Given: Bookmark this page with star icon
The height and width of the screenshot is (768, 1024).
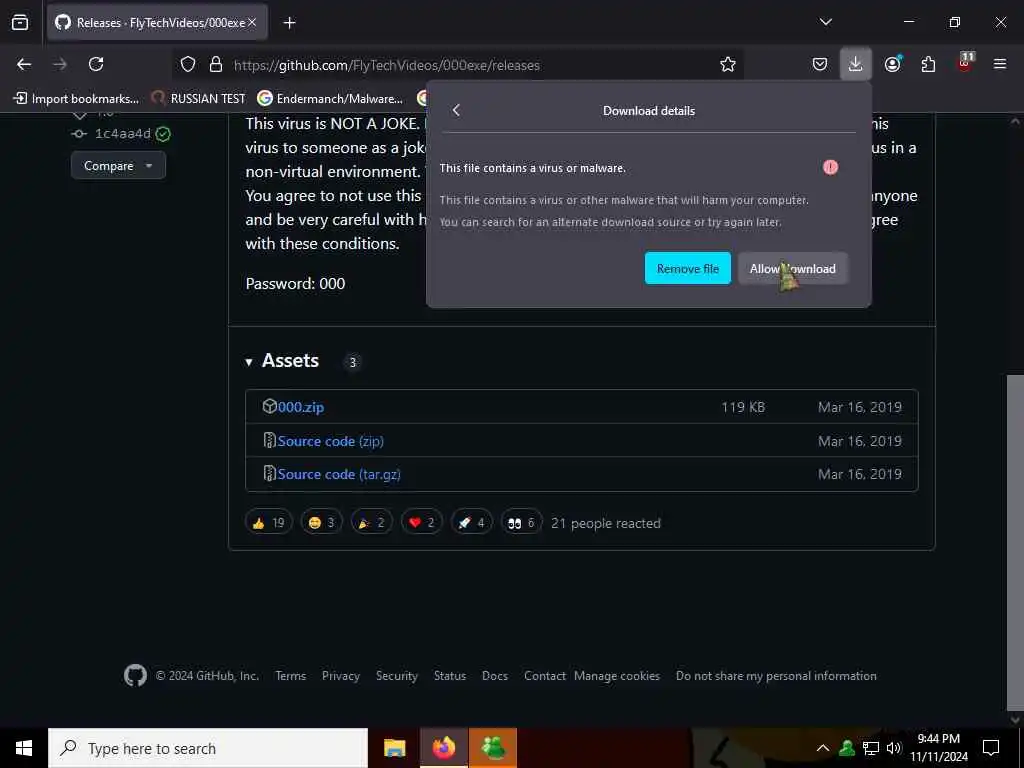Looking at the screenshot, I should [728, 64].
